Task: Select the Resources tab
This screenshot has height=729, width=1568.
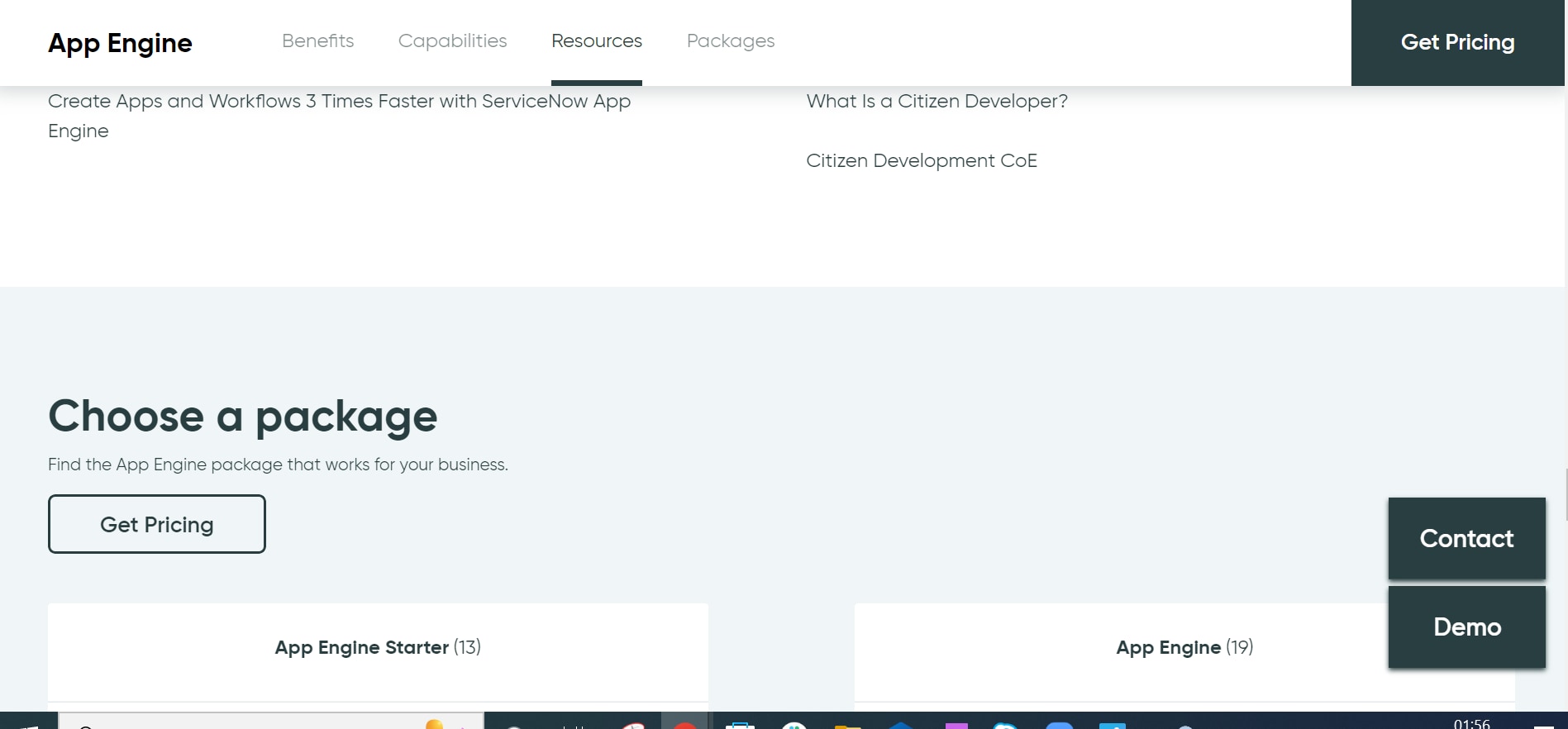Action: point(597,41)
